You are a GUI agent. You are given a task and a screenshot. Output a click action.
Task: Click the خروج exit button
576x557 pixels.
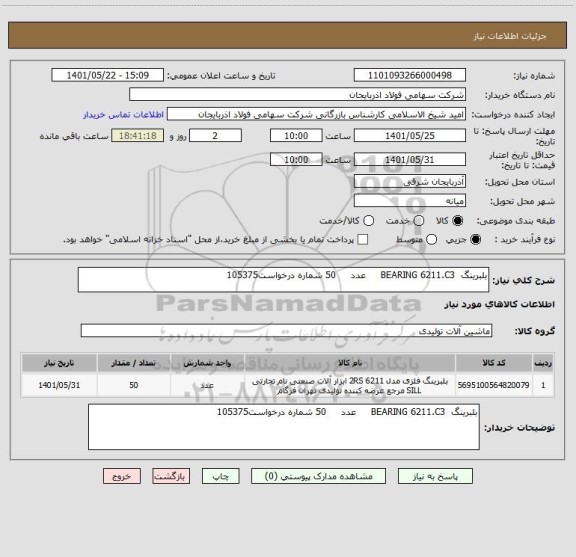tap(122, 476)
